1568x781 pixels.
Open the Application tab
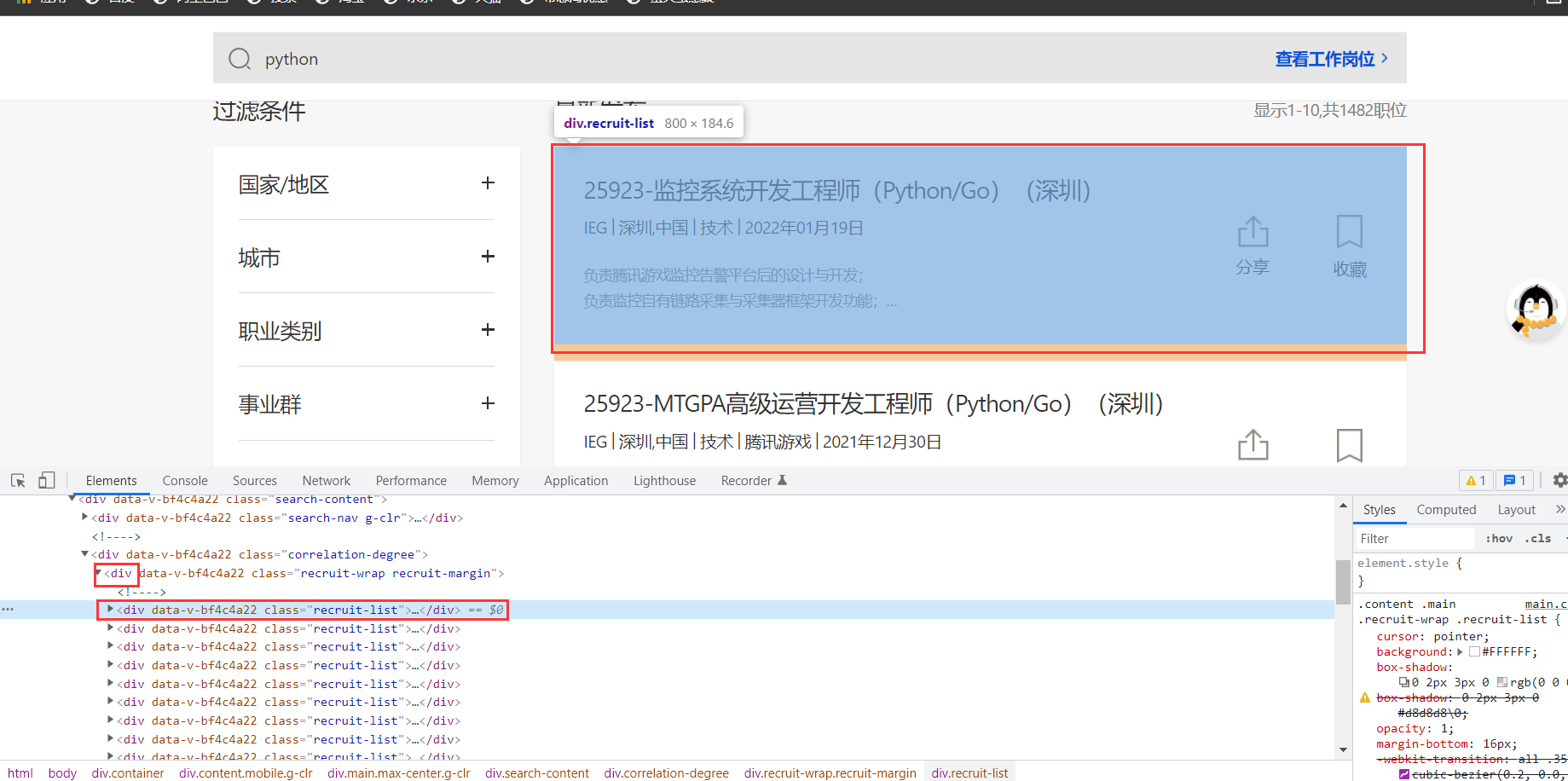click(576, 481)
